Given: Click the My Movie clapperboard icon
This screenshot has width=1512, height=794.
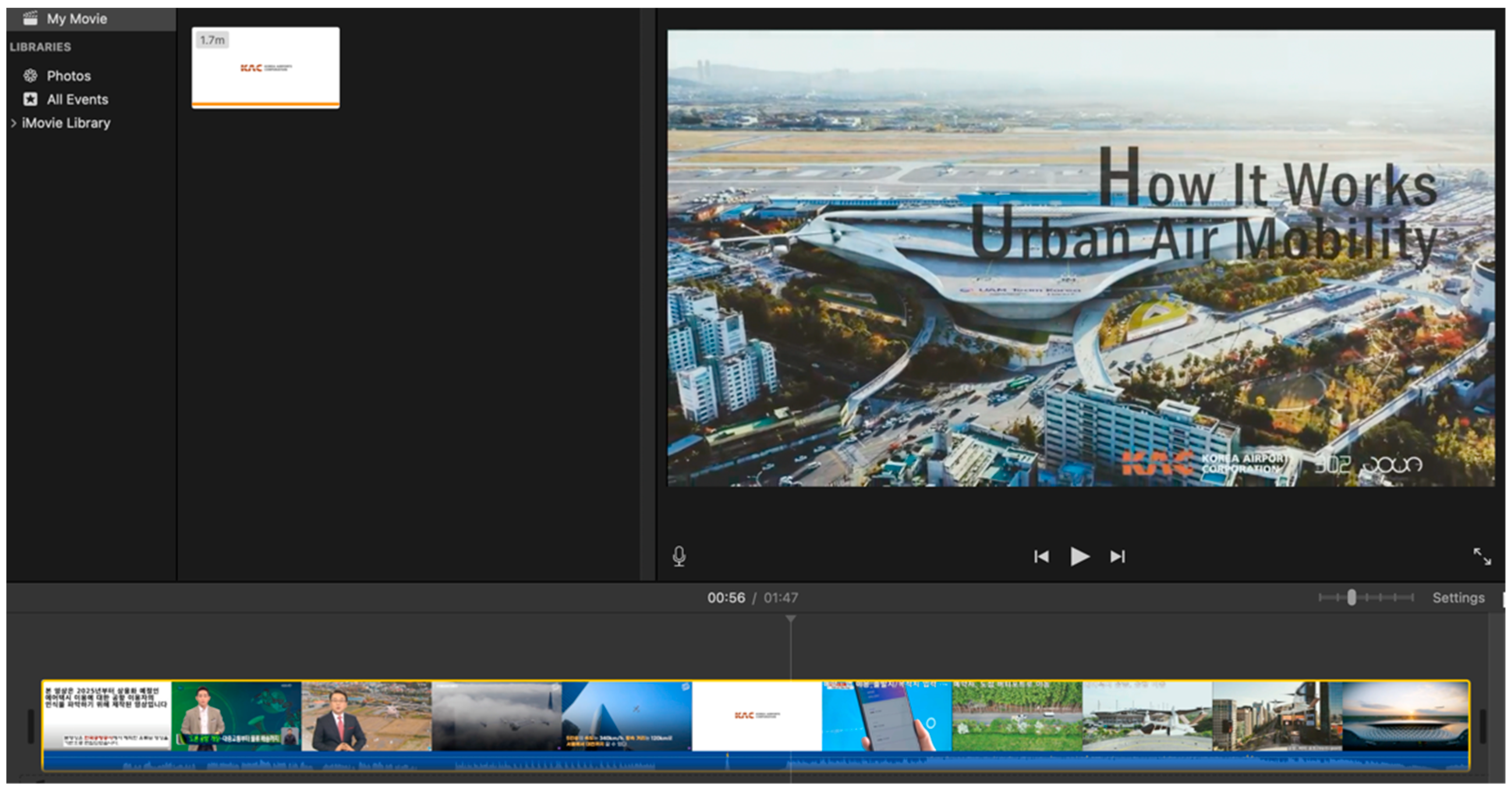Looking at the screenshot, I should pos(30,18).
